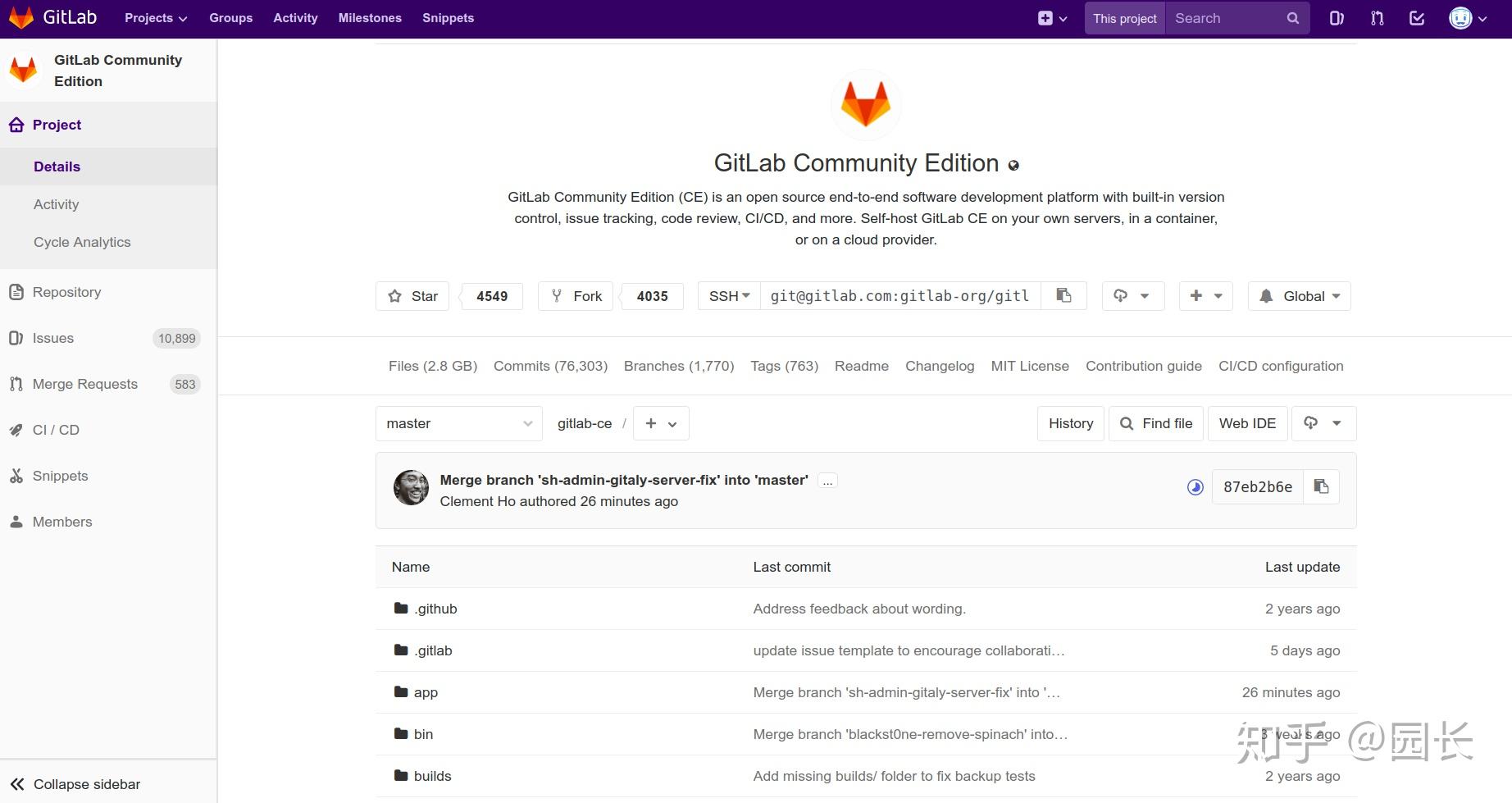This screenshot has width=1512, height=803.
Task: Copy the commit SHA 87eb2b6e
Action: tap(1321, 486)
